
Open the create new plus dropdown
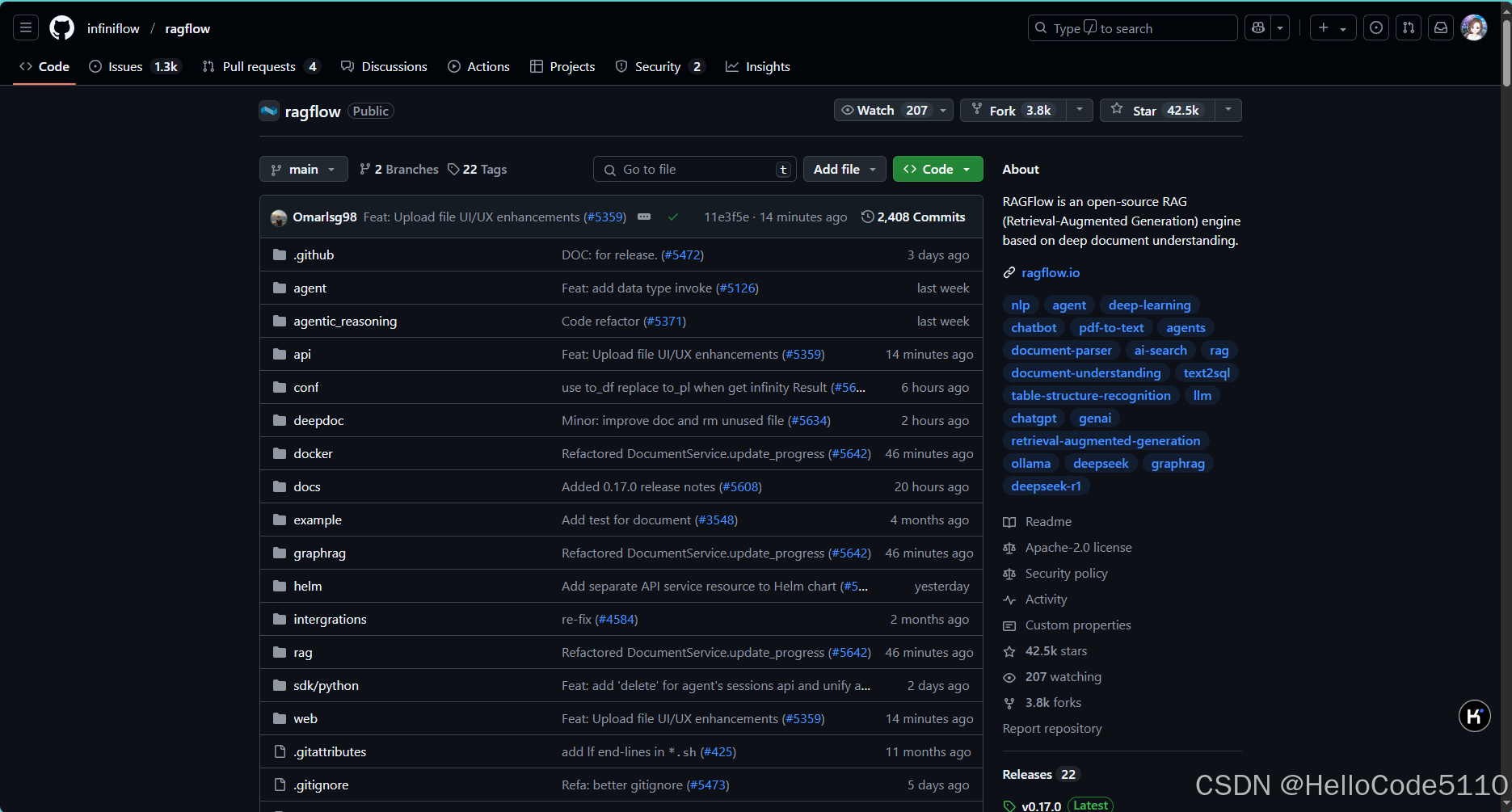coord(1332,28)
